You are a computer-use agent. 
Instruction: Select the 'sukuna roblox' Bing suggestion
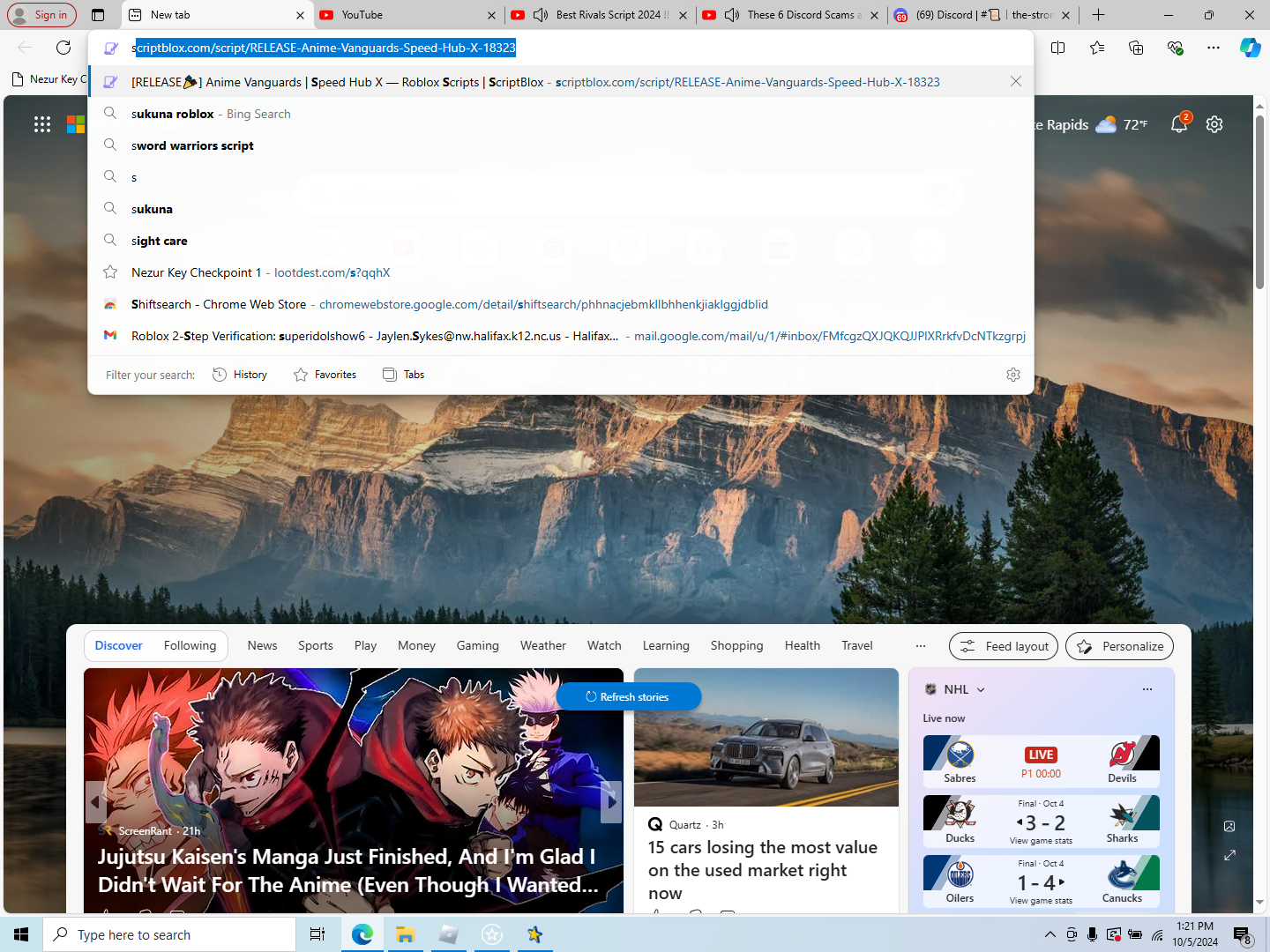coord(561,114)
